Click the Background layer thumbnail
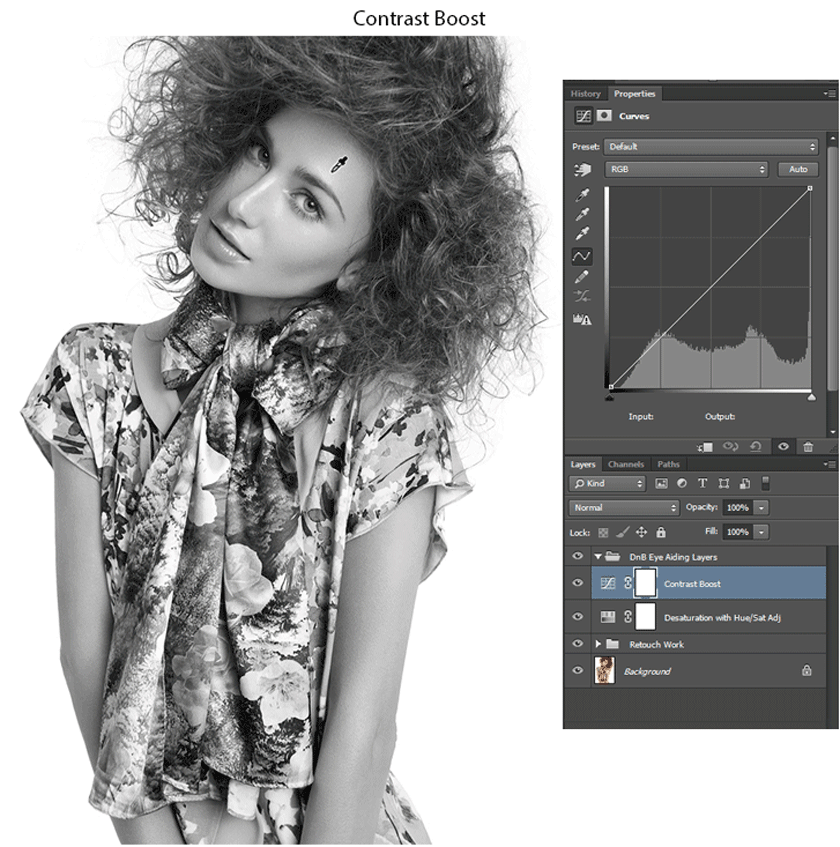The width and height of the screenshot is (840, 847). 604,670
